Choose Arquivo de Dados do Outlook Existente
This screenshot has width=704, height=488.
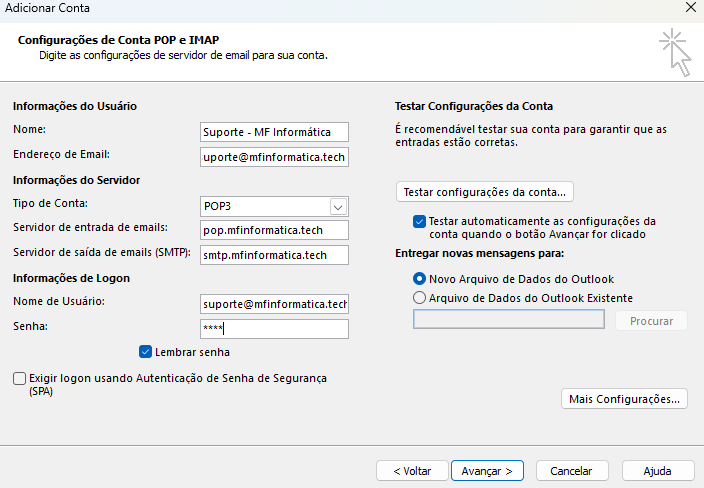coord(419,298)
